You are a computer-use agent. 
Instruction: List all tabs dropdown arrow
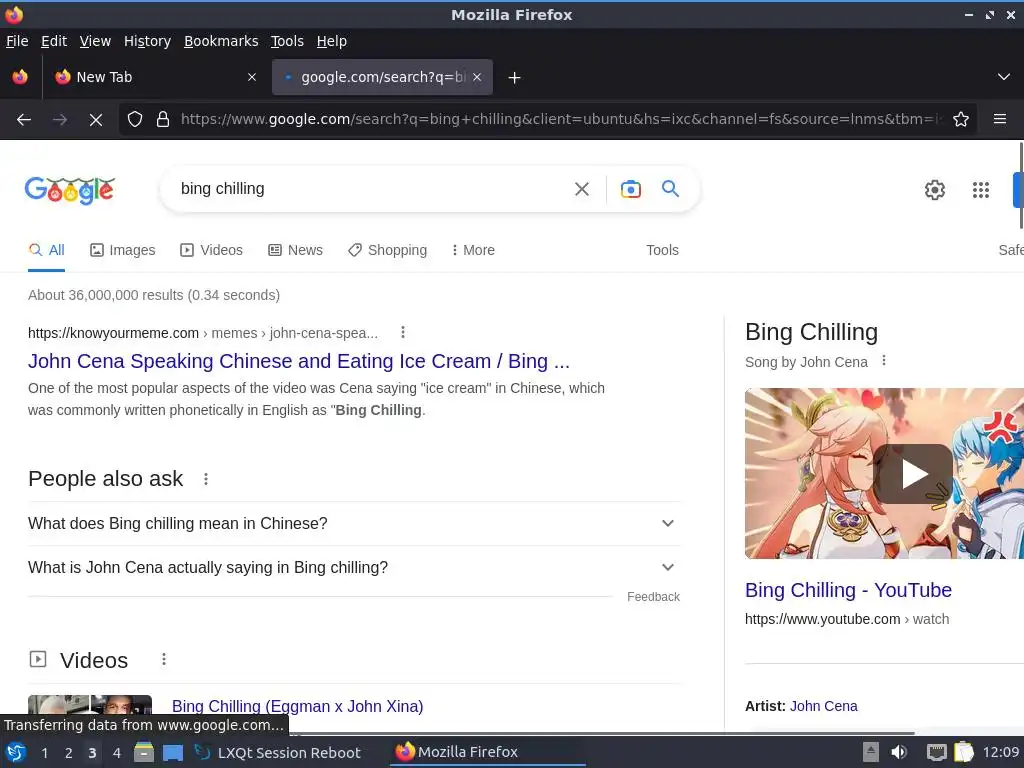(x=1004, y=77)
